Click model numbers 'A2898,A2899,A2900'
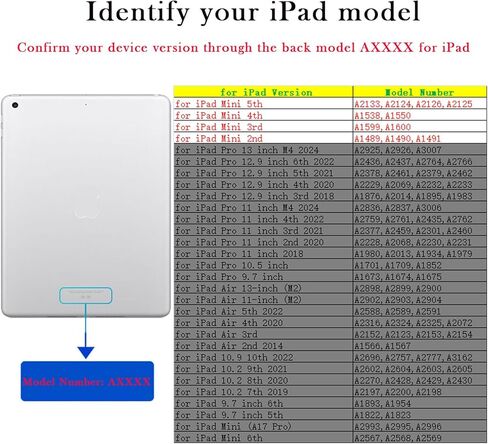This screenshot has width=488, height=444. (398, 288)
